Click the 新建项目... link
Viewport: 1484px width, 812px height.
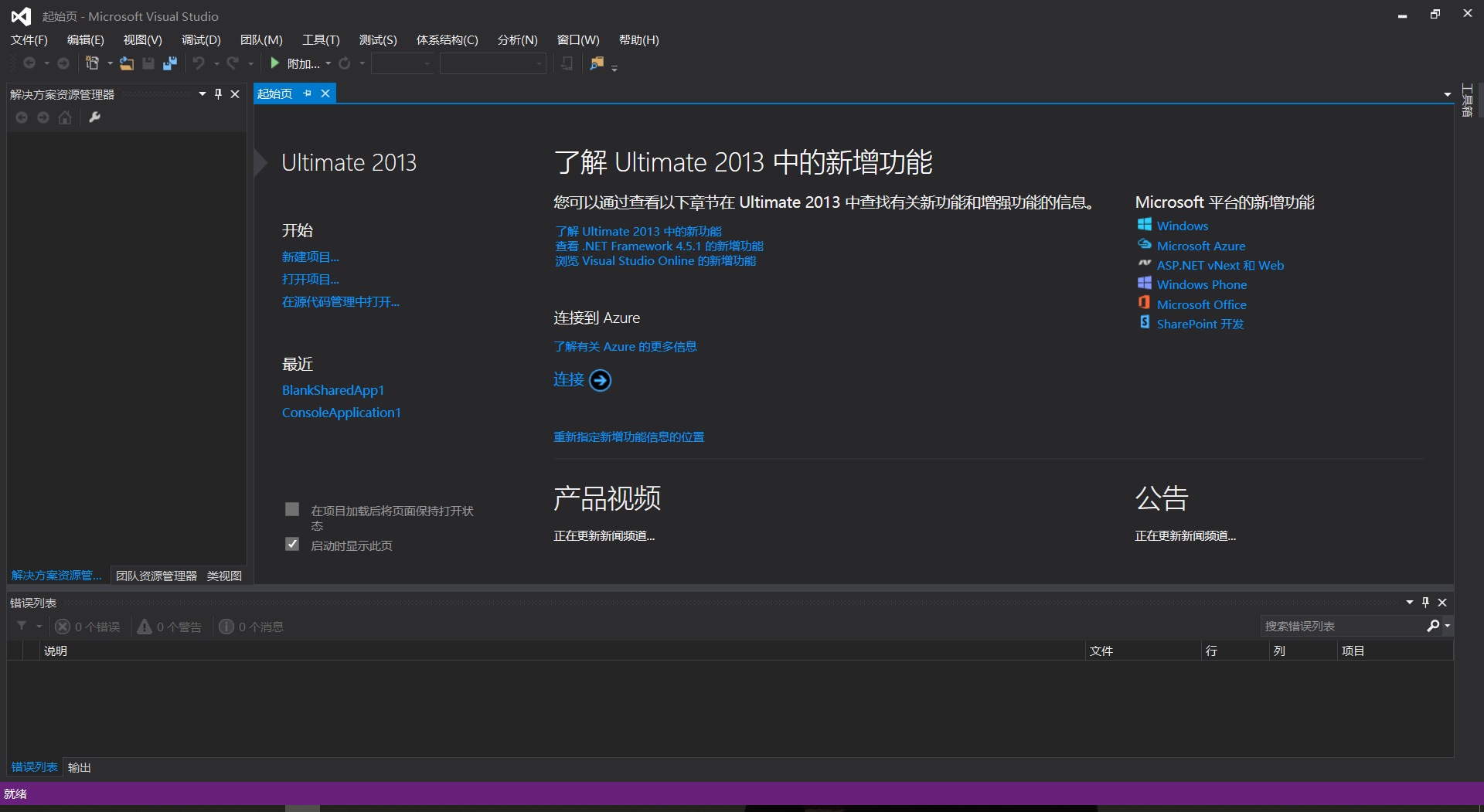(x=310, y=257)
